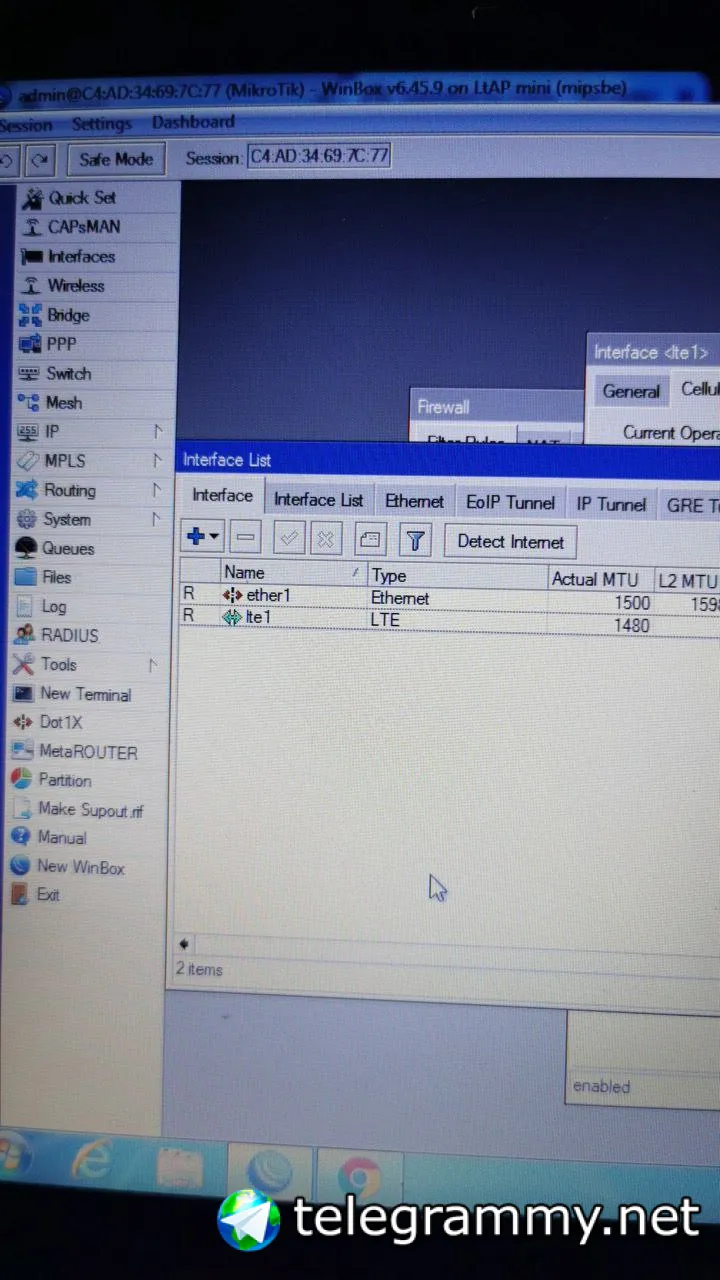Open the Dashboard menu

tap(193, 122)
